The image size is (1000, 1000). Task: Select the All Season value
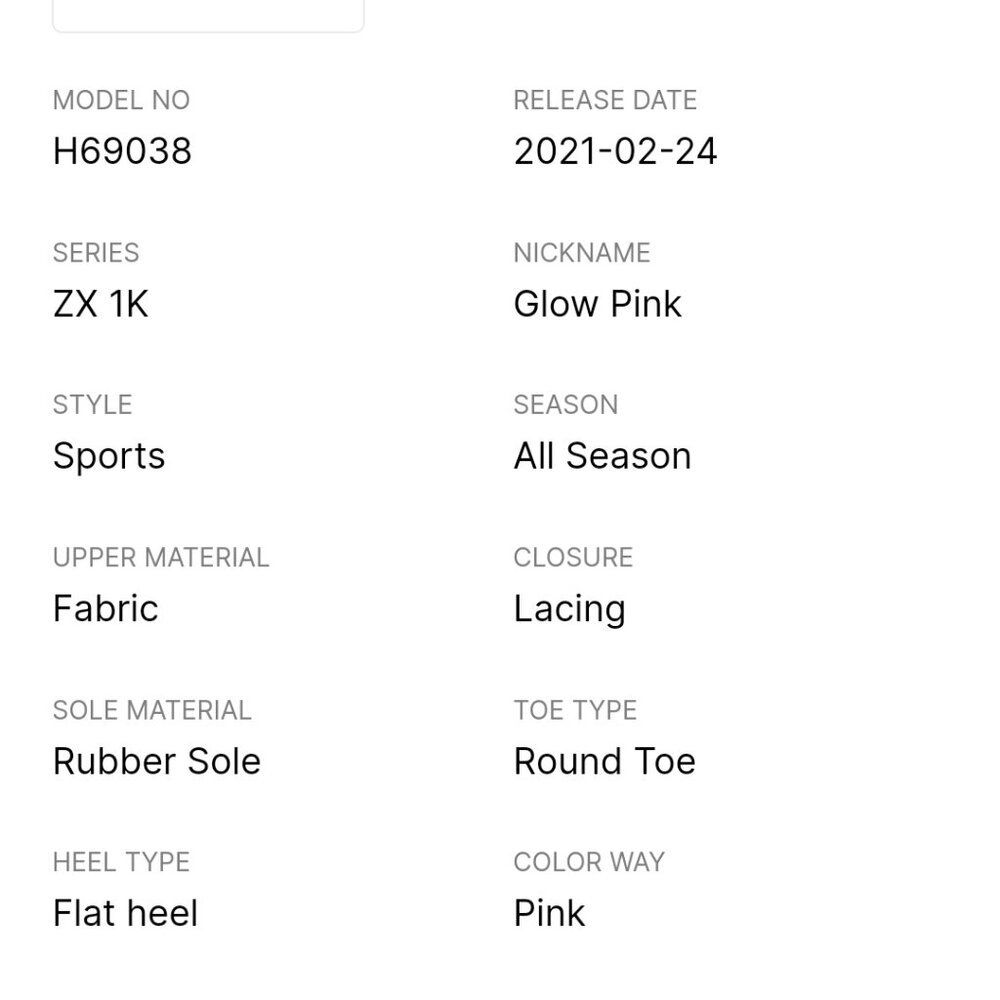[602, 456]
